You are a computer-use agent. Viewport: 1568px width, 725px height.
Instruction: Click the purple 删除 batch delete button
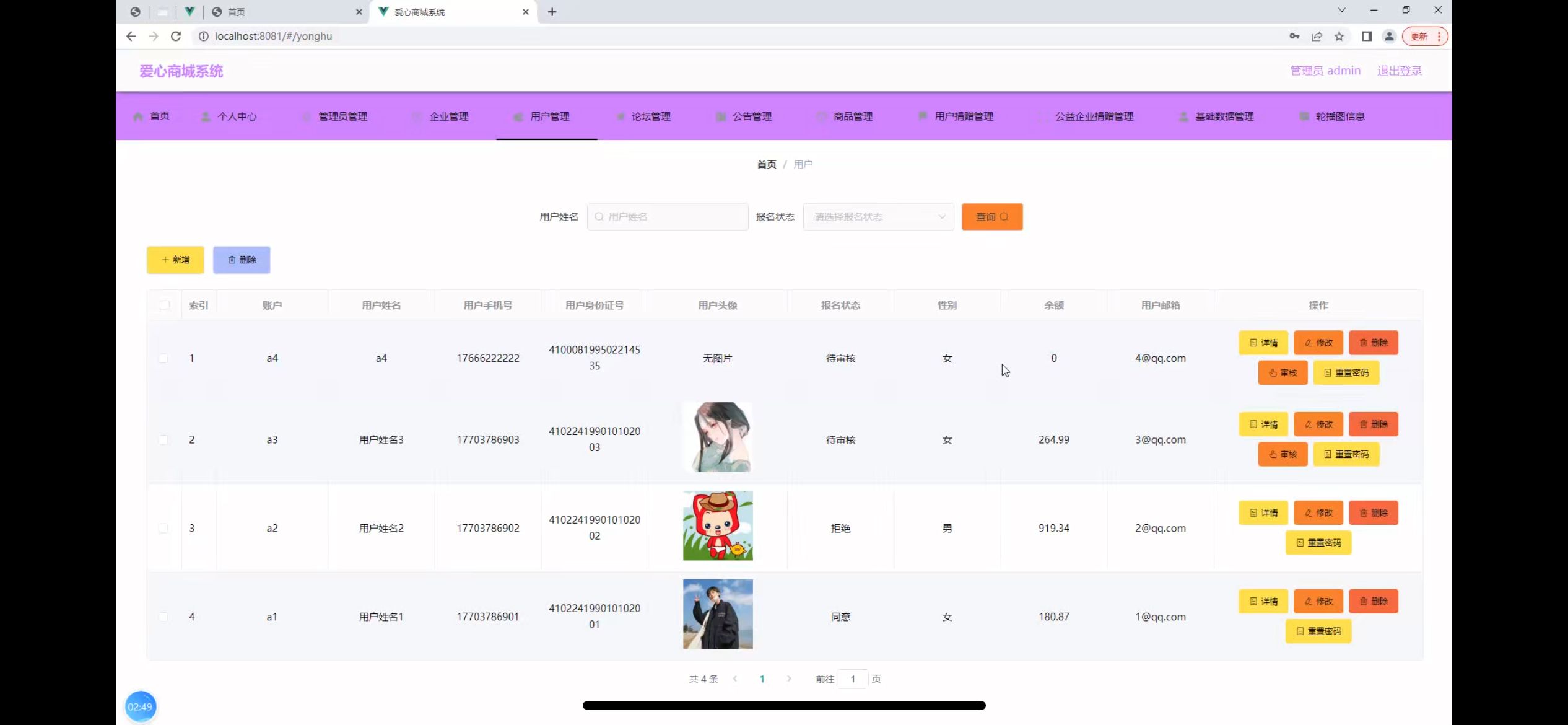242,260
